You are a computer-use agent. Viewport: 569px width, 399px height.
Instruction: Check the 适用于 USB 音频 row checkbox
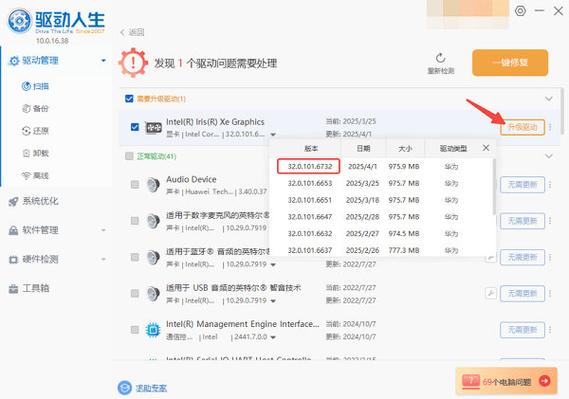pyautogui.click(x=135, y=293)
